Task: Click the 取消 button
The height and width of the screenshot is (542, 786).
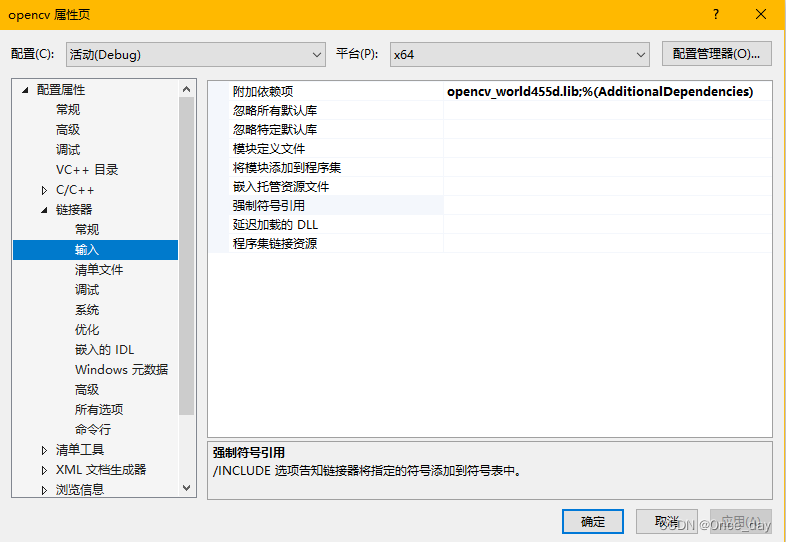Action: coord(666,521)
